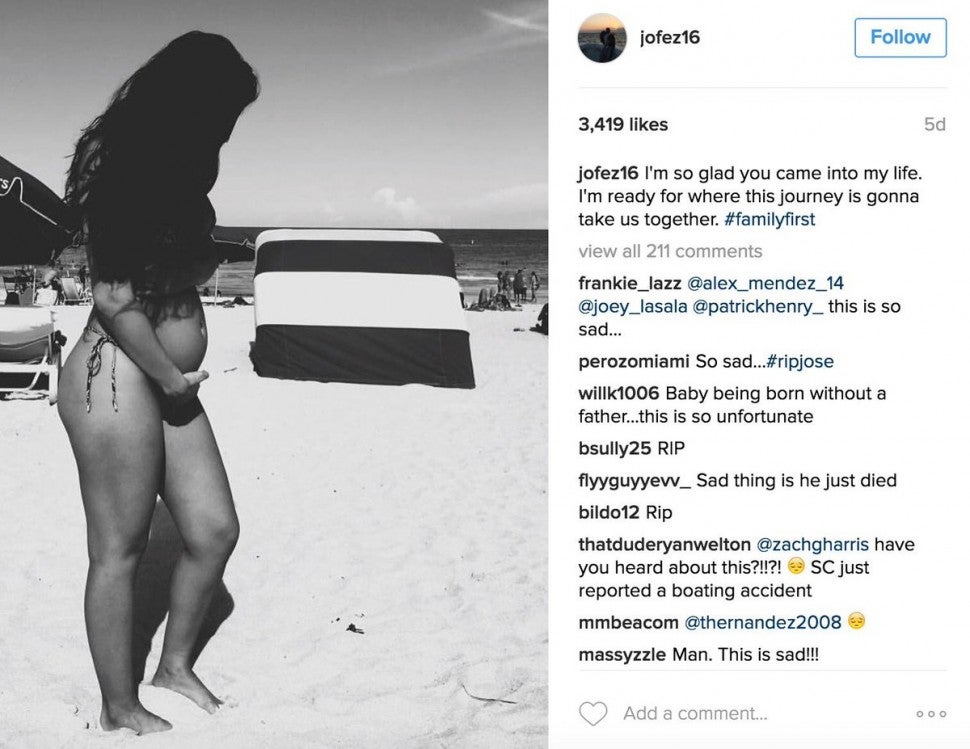Open the willk1006 commenter profile
970x749 pixels.
click(x=619, y=393)
